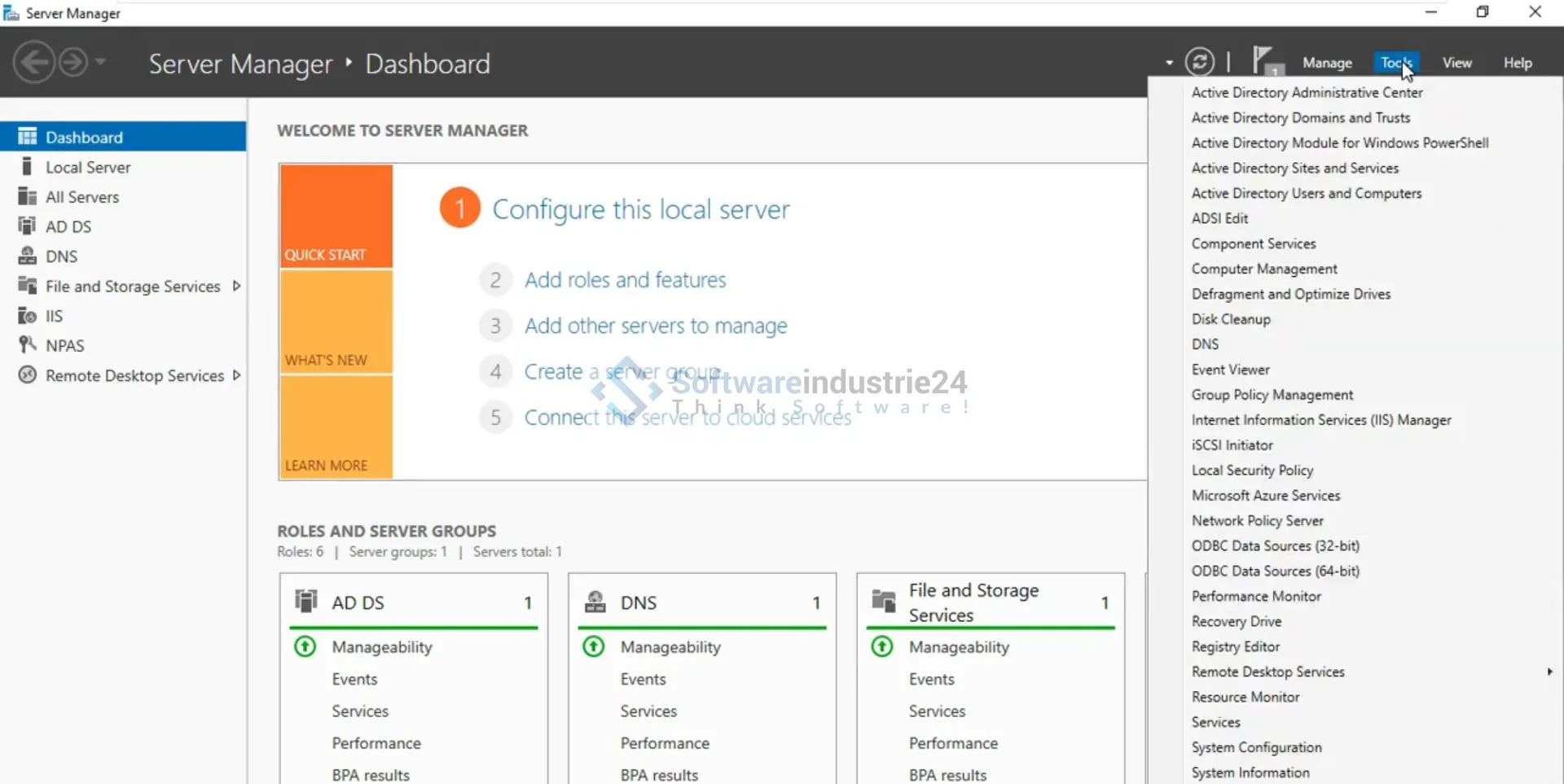1564x784 pixels.
Task: Click Add other servers to manage
Action: (655, 326)
